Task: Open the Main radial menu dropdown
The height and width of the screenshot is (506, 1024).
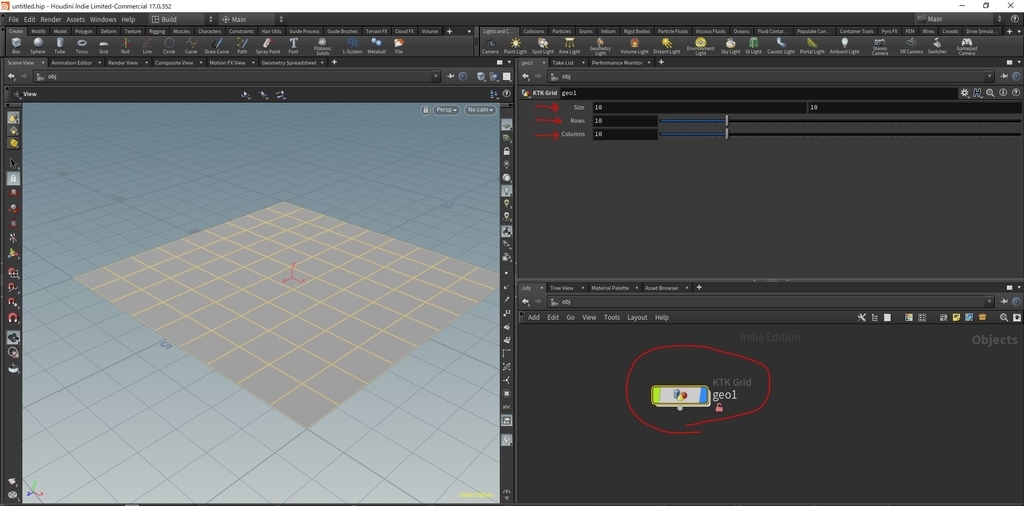Action: 252,20
